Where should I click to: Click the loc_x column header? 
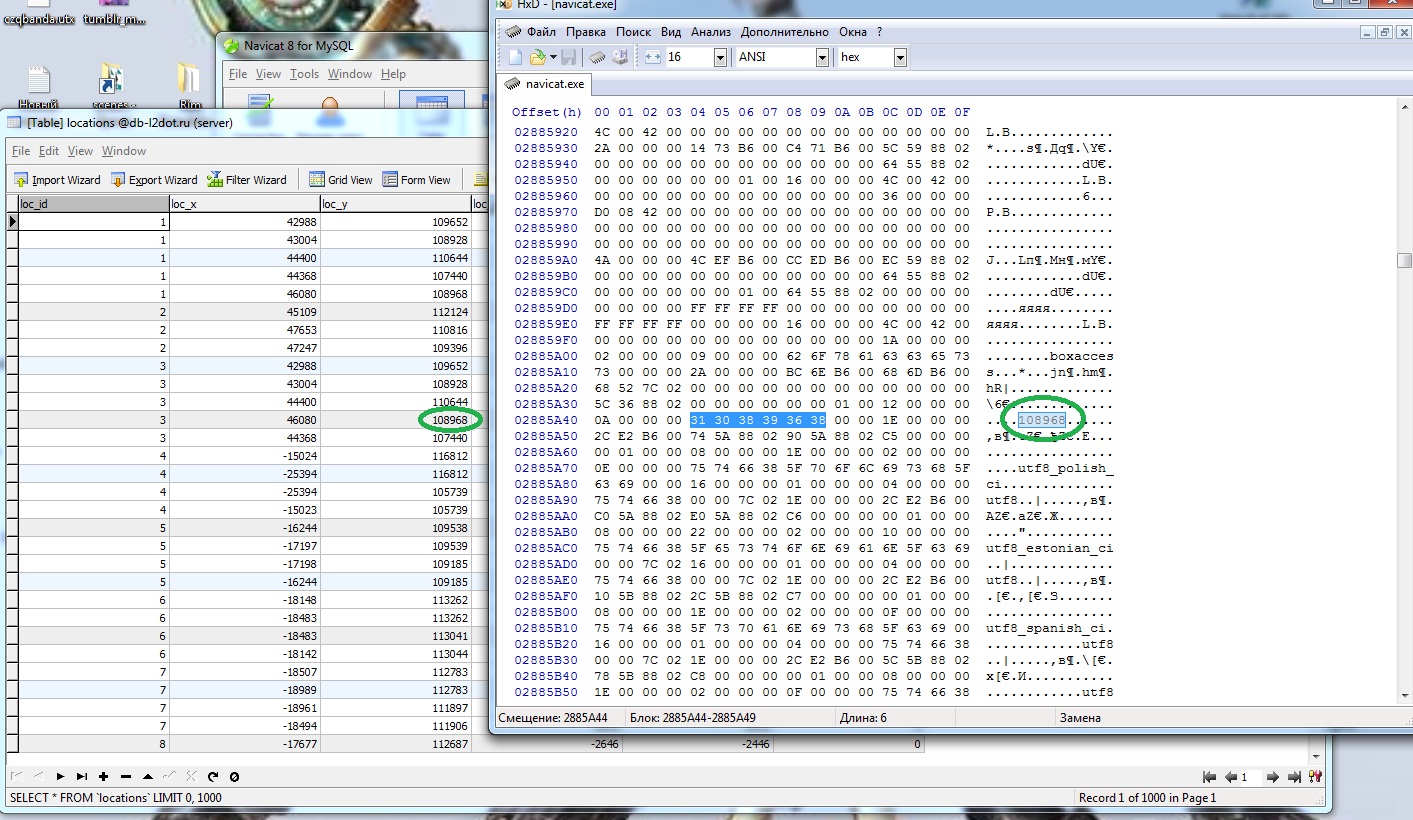click(245, 204)
